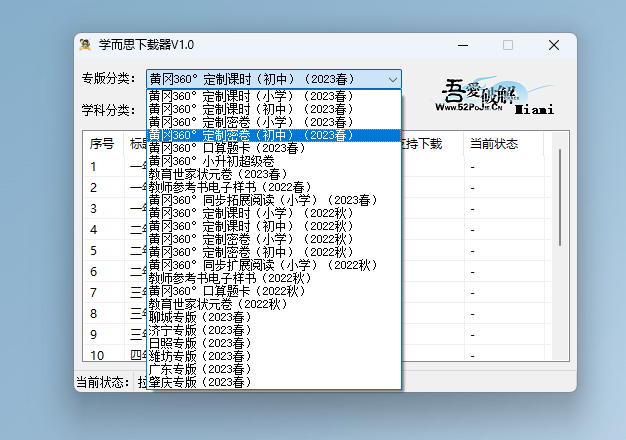Select 黄冈360° 定制密卷（初中）（2022秋）
Image resolution: width=626 pixels, height=440 pixels.
(x=274, y=252)
